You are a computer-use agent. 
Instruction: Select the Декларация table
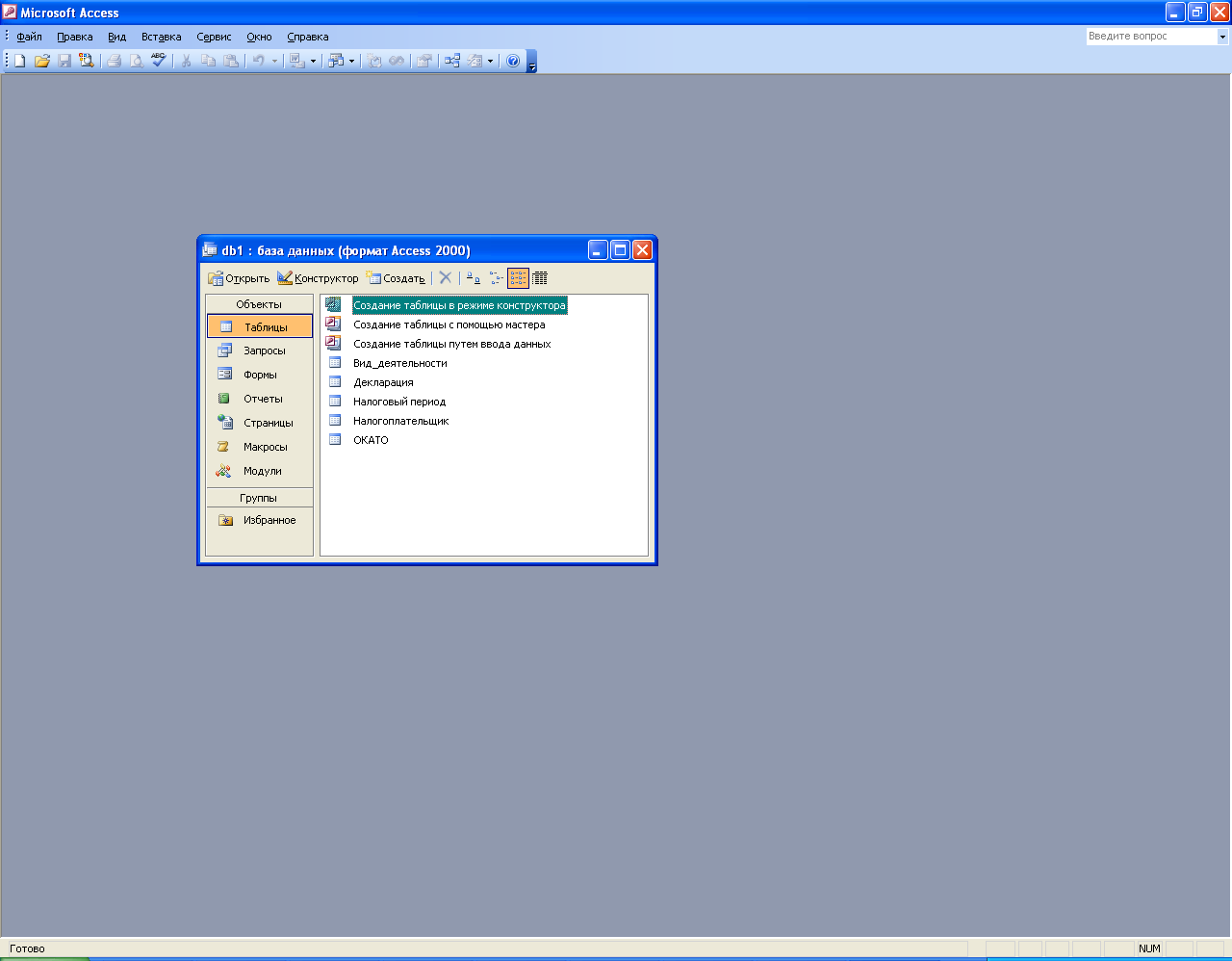[x=383, y=382]
